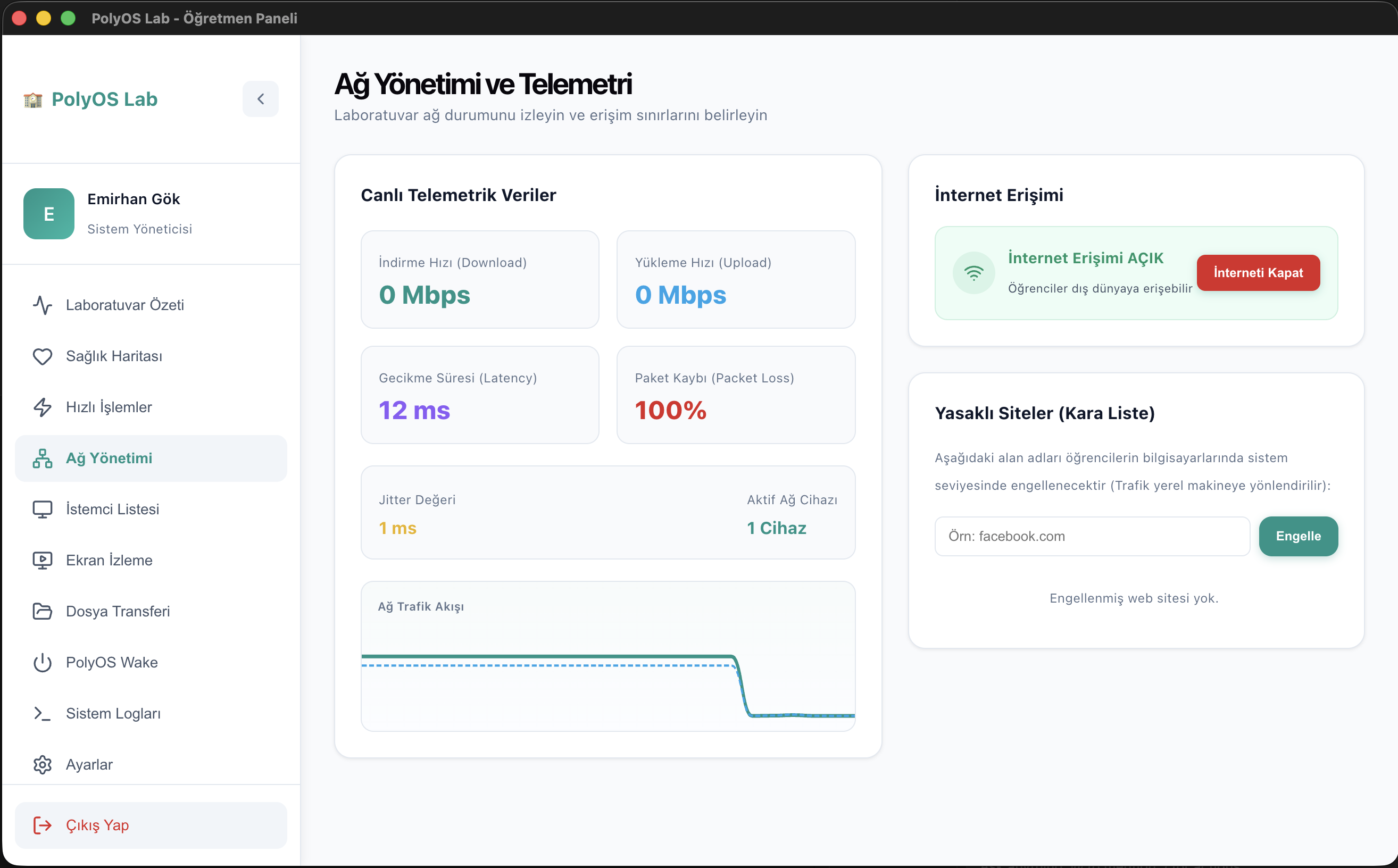Screen dimensions: 1398x868
Task: Click Öğrenciler dış dünyaya erişebilir text
Action: click(x=1100, y=288)
